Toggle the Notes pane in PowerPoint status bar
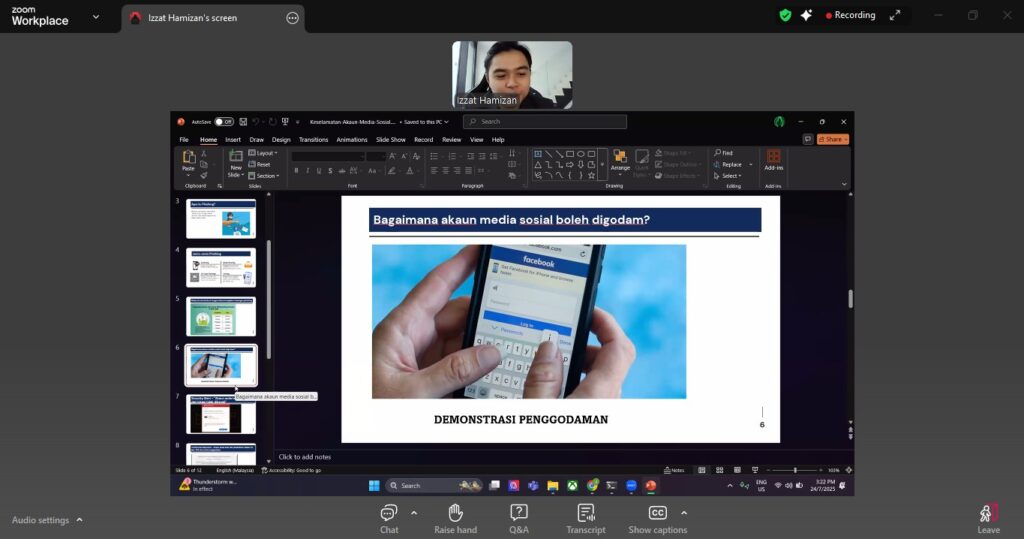 tap(676, 470)
